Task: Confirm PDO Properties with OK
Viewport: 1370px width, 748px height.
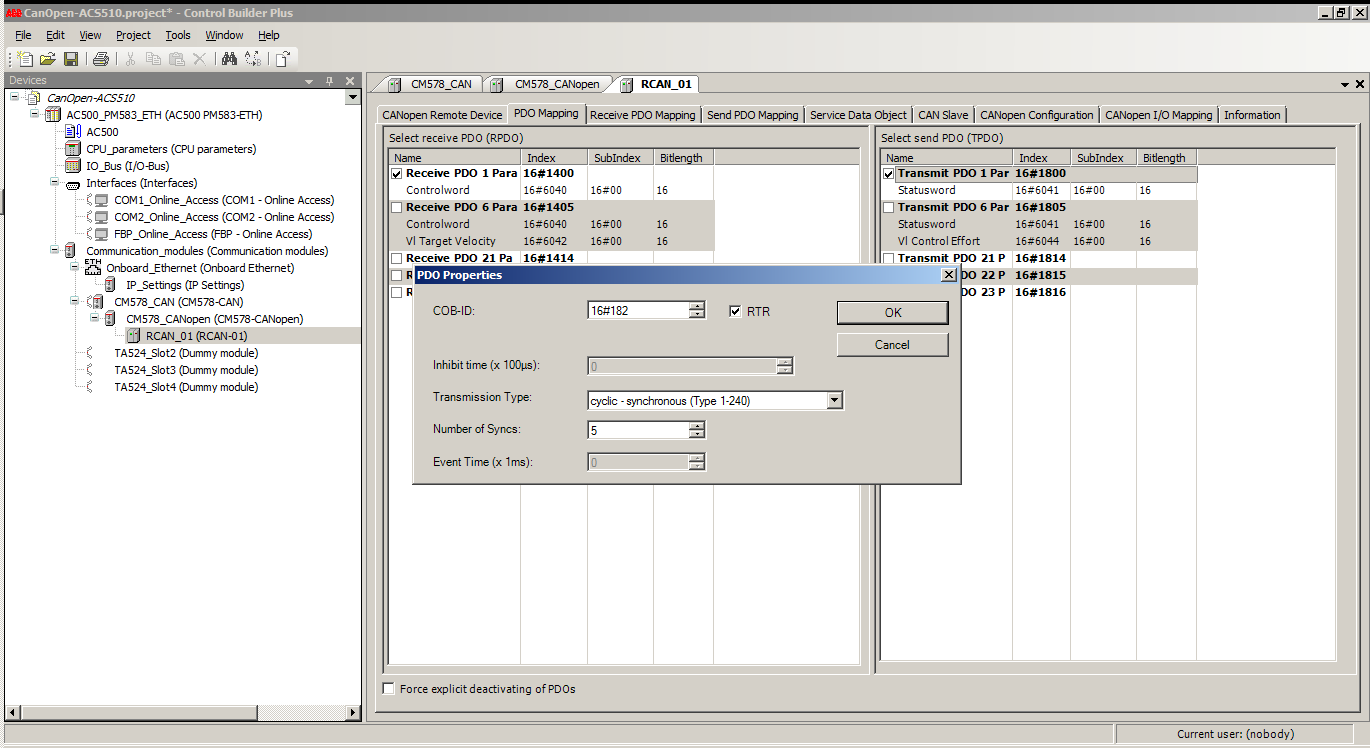Action: click(x=892, y=313)
